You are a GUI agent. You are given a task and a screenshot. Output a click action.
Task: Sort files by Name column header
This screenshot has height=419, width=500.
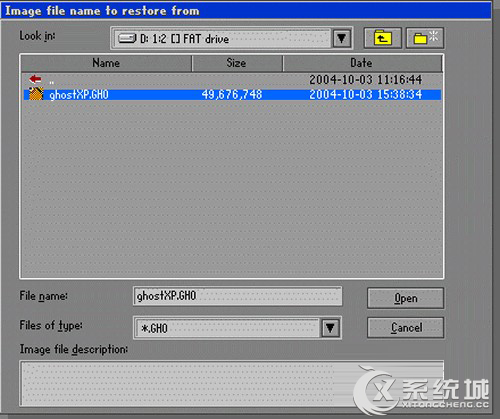point(106,63)
